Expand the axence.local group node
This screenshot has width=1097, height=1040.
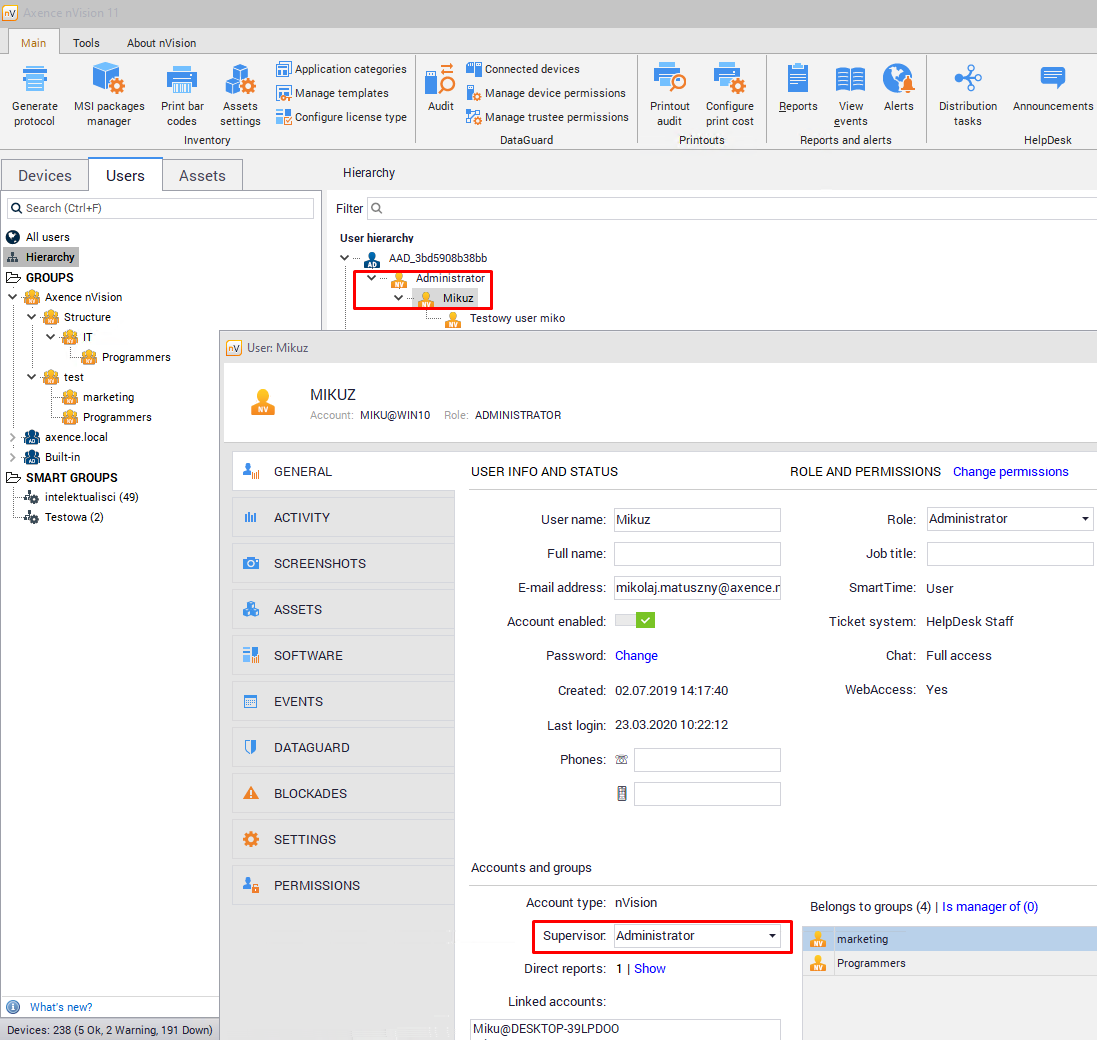click(12, 437)
